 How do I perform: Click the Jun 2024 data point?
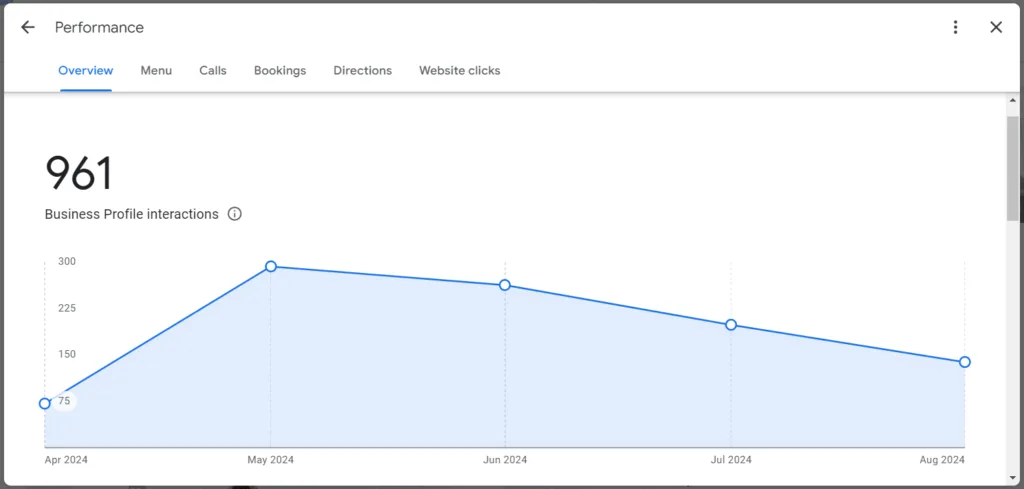pos(505,285)
